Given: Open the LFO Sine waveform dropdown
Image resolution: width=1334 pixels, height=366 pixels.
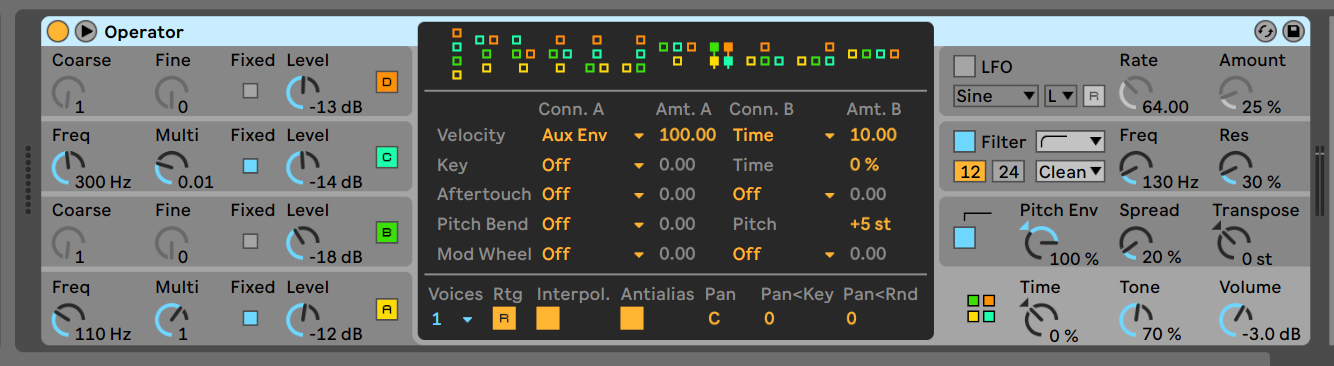Looking at the screenshot, I should click(996, 97).
